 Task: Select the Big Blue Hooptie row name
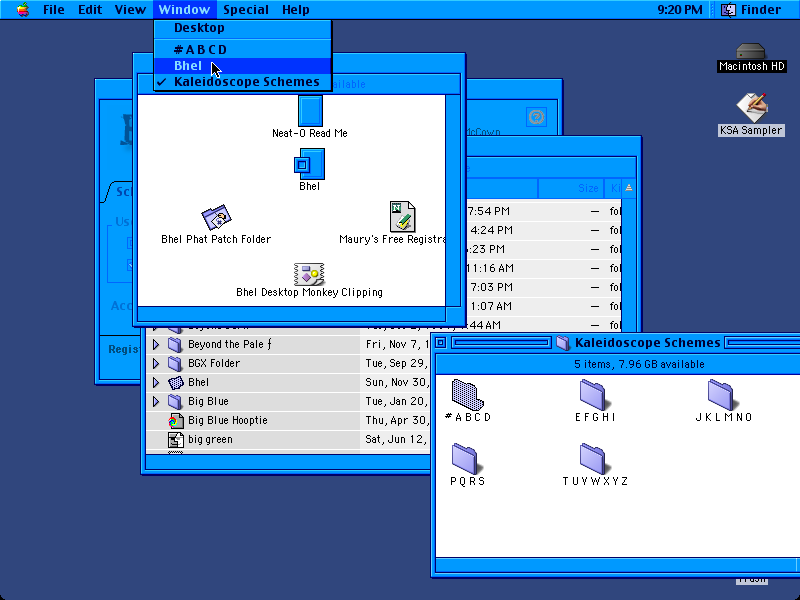click(228, 420)
